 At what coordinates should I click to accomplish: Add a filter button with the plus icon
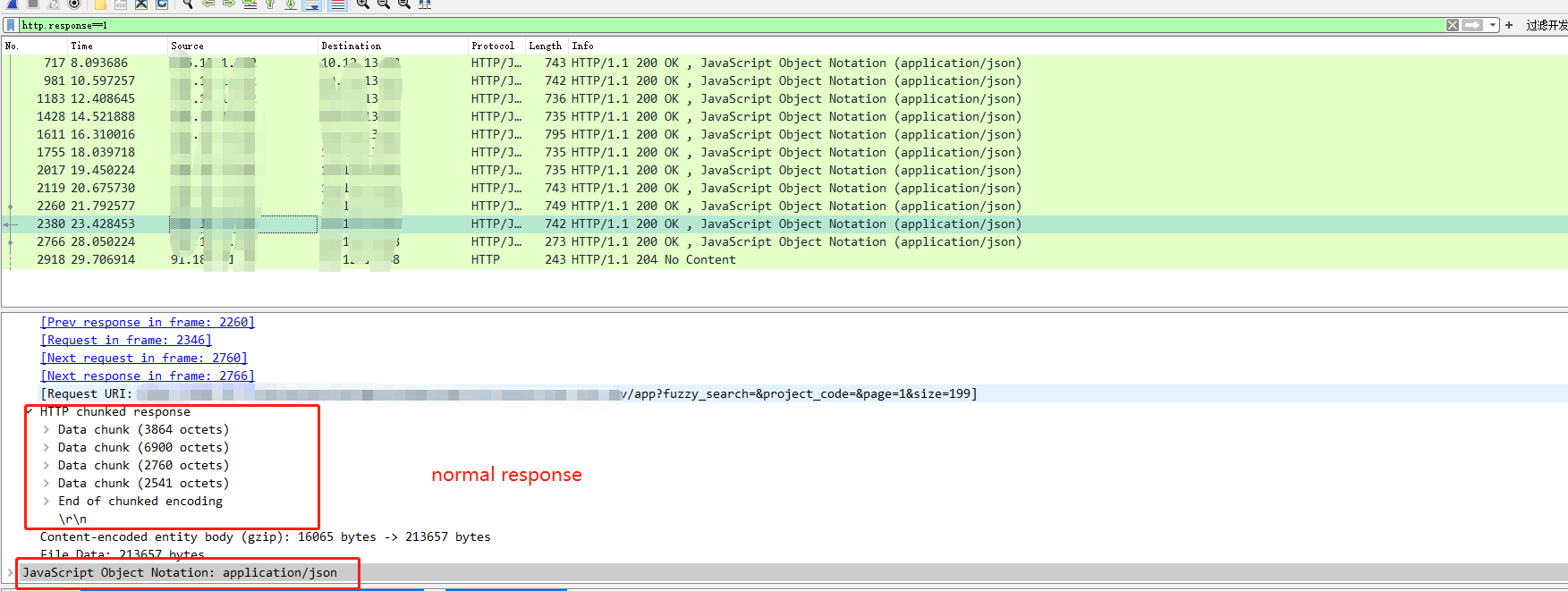point(1509,25)
